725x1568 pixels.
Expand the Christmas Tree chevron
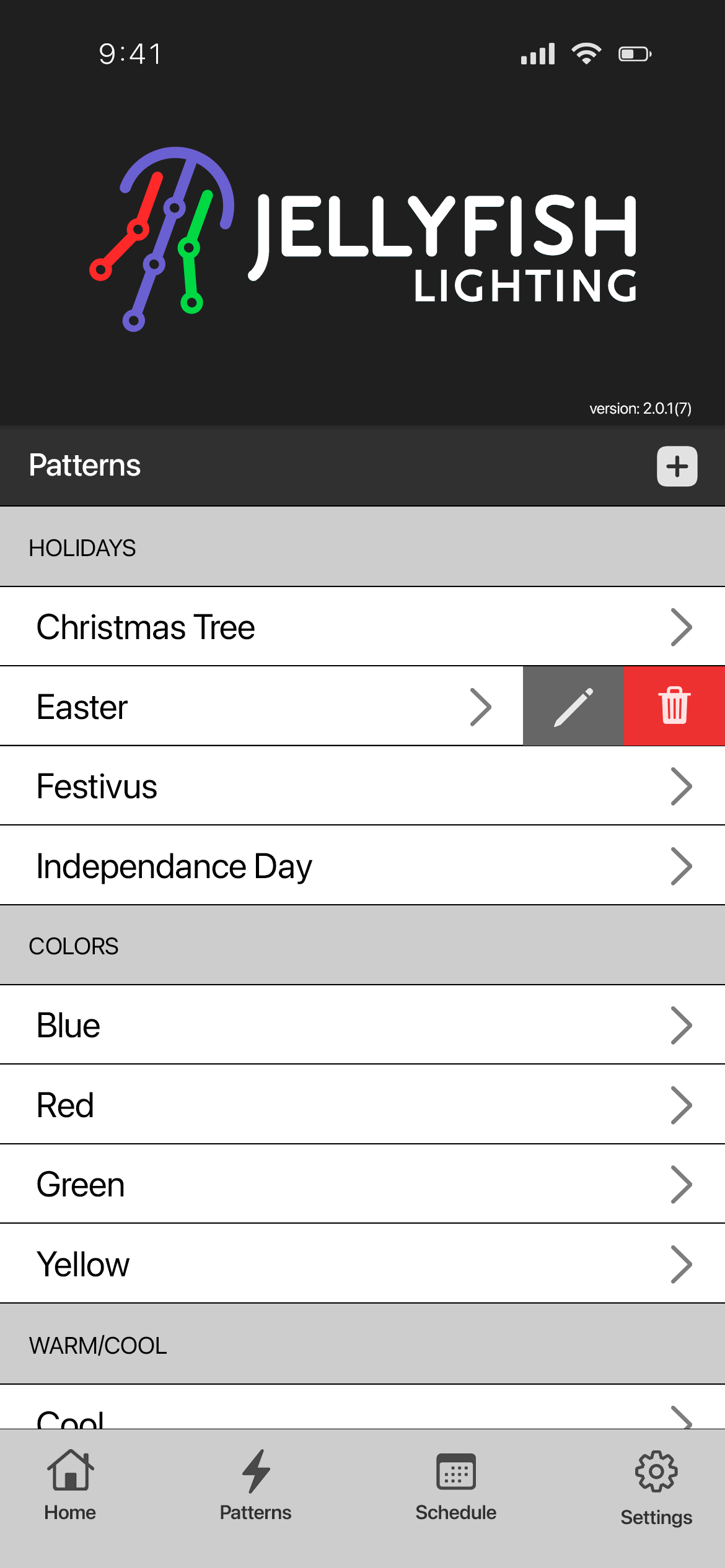(x=681, y=627)
